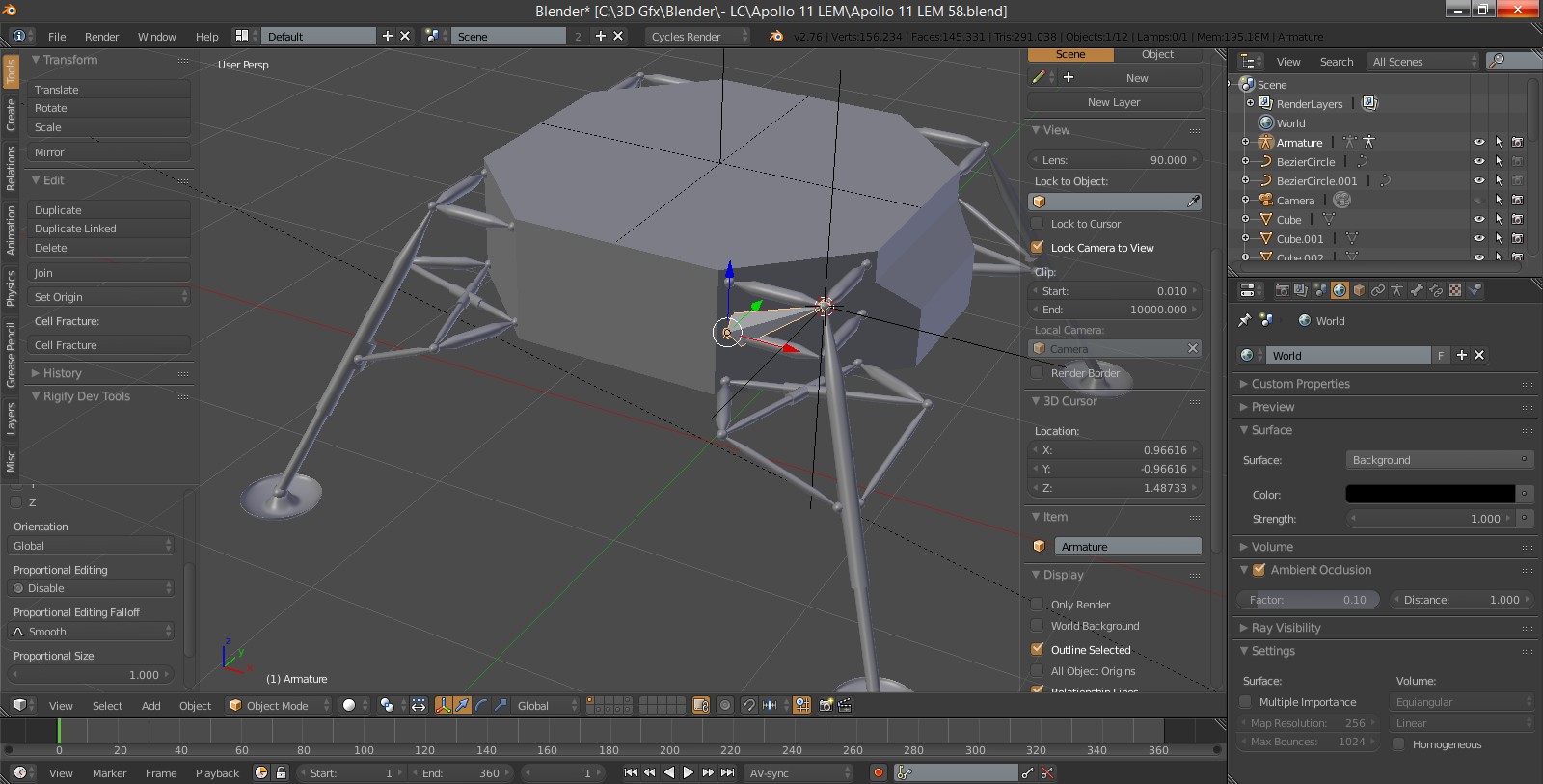Open the Cycles Render engine dropdown
Image resolution: width=1543 pixels, height=784 pixels.
(x=697, y=36)
